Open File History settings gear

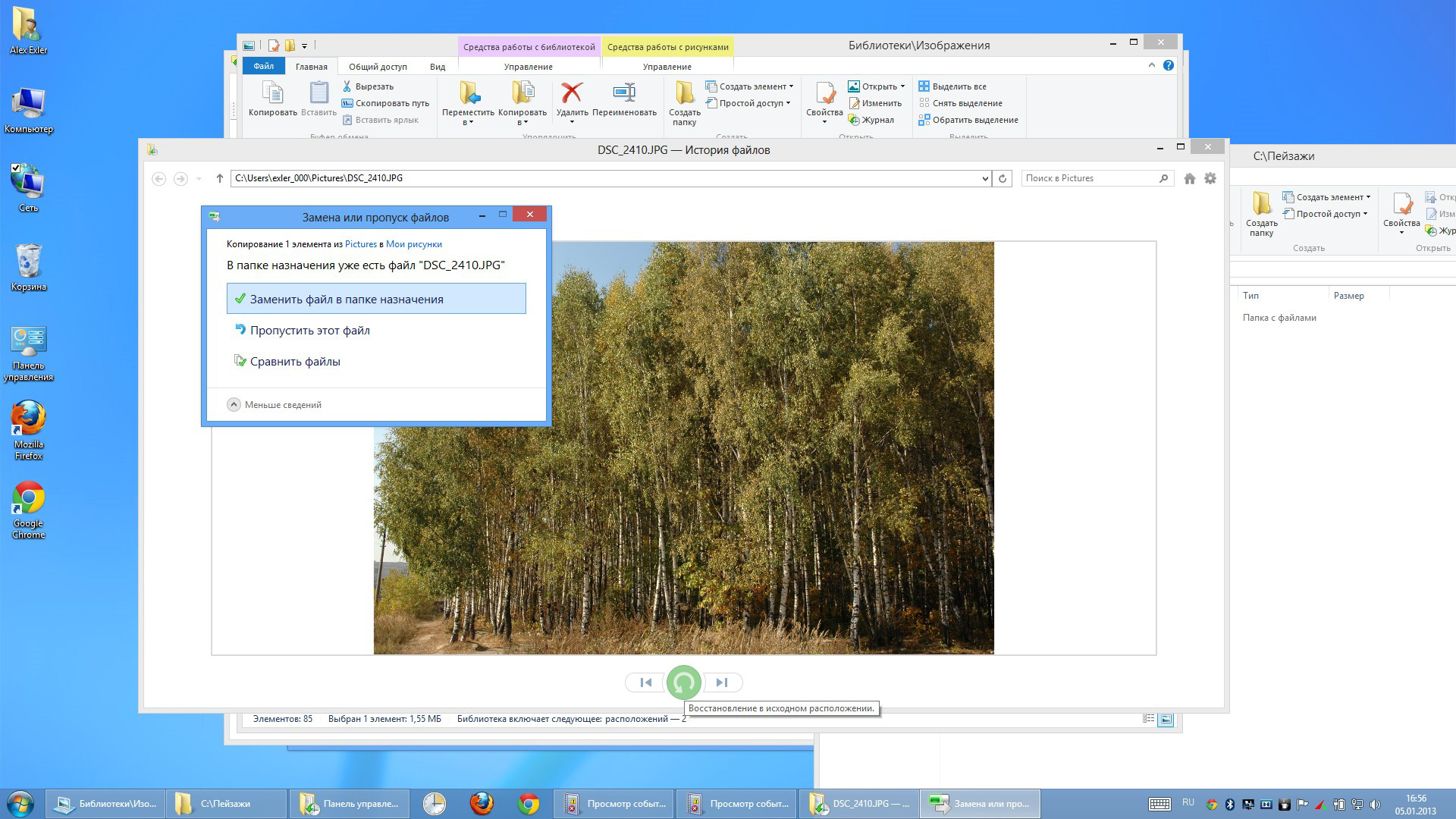[x=1210, y=178]
